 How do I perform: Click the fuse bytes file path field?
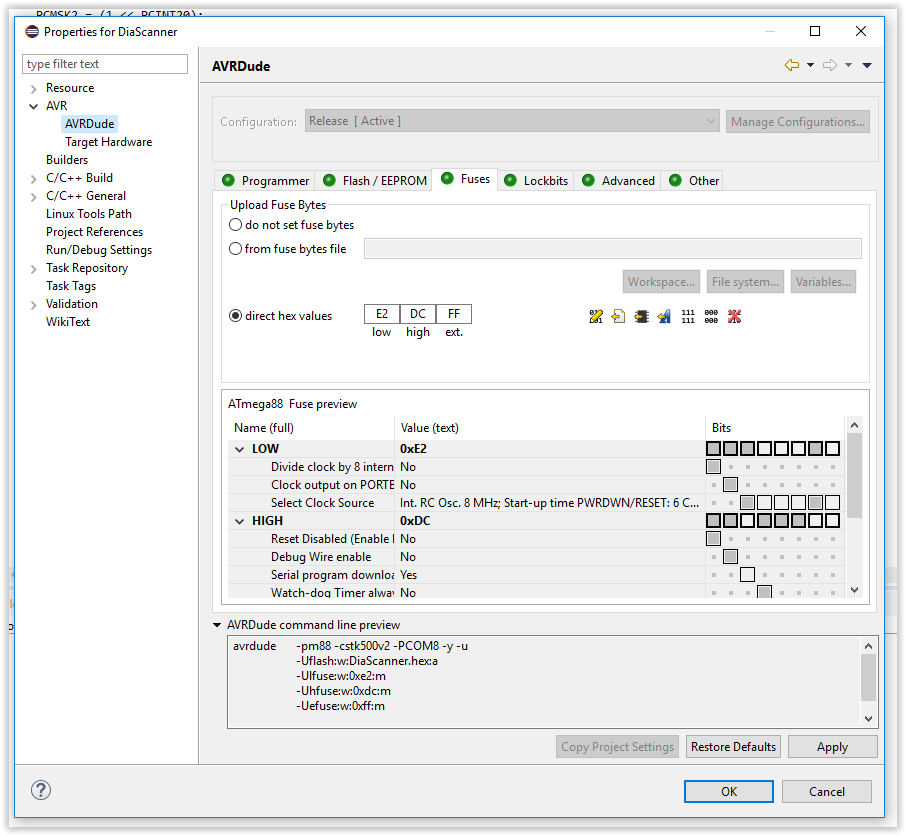612,249
